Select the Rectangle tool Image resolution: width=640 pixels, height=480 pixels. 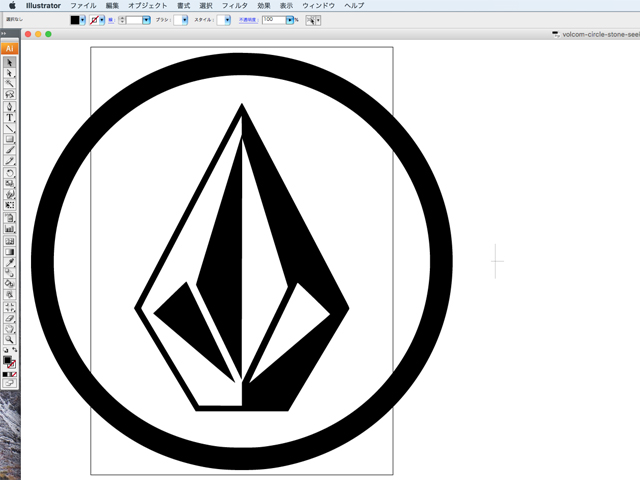(x=9, y=139)
